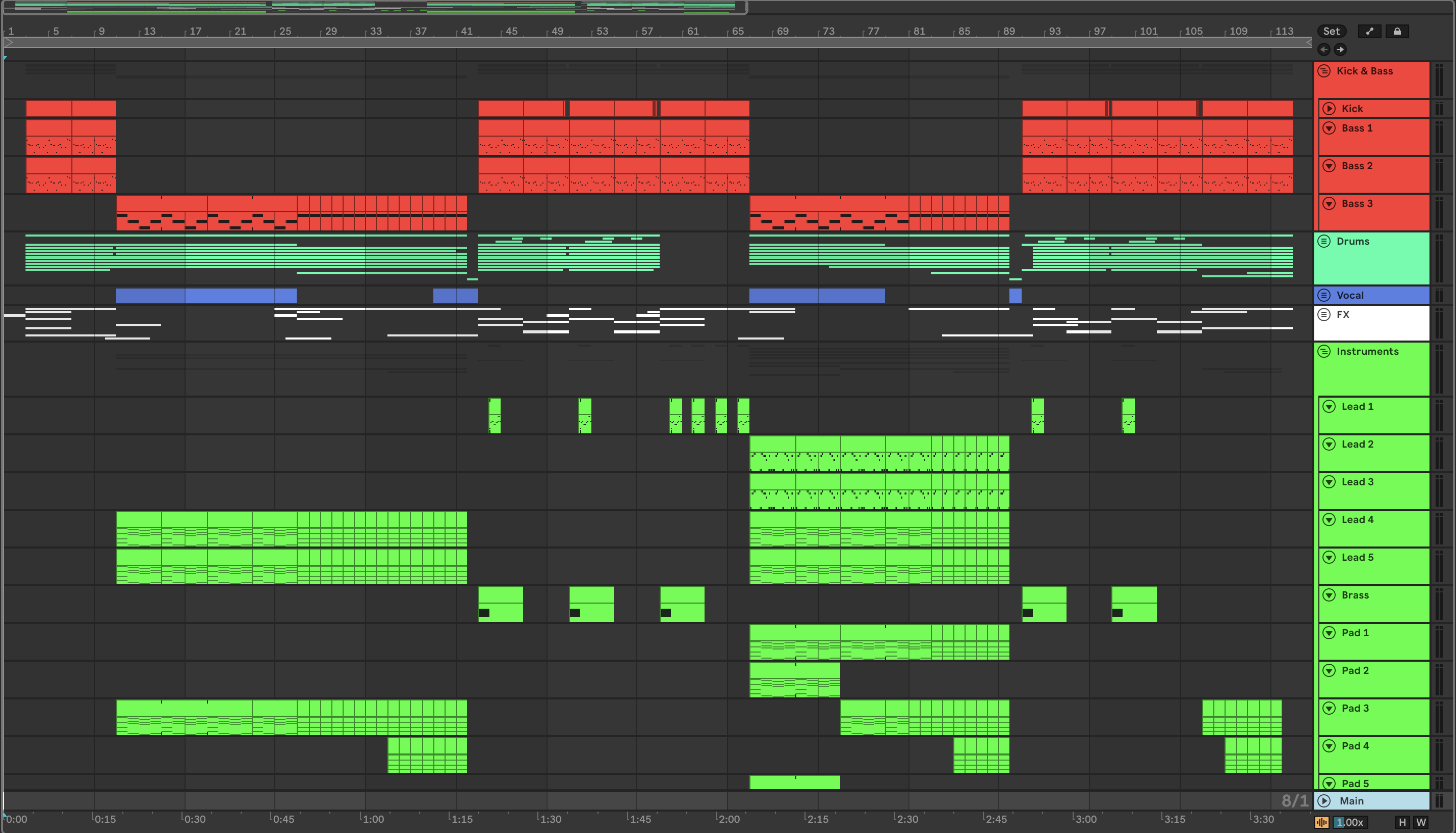The image size is (1456, 833).
Task: Collapse the Bass 3 track
Action: (1330, 204)
